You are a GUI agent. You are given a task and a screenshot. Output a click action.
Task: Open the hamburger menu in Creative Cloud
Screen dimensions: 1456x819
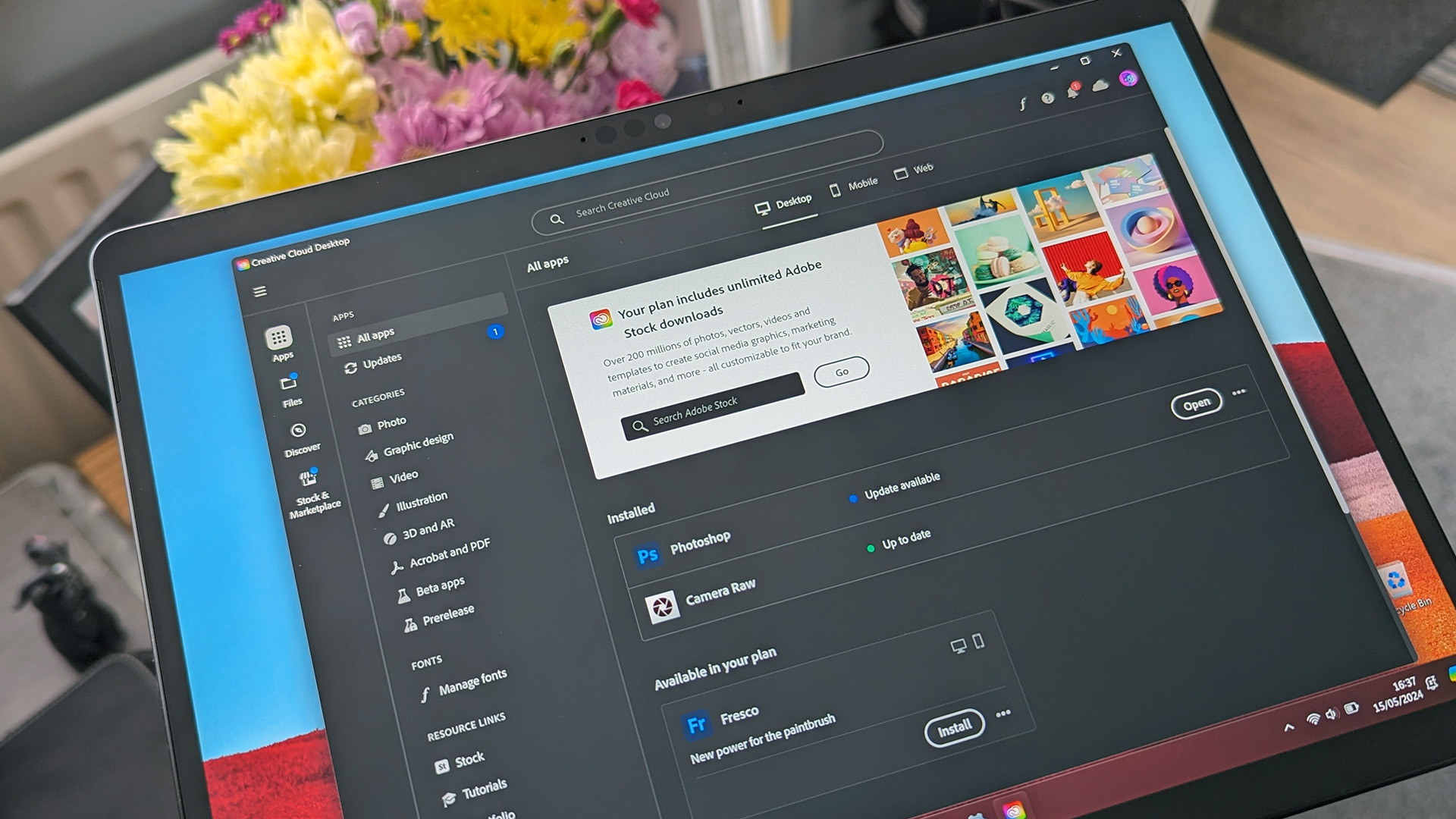click(259, 291)
